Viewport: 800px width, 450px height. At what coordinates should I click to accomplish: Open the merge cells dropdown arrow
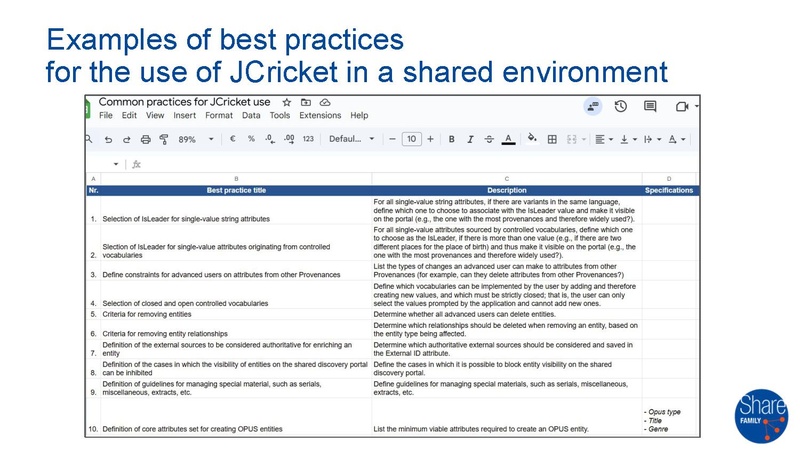tap(584, 139)
